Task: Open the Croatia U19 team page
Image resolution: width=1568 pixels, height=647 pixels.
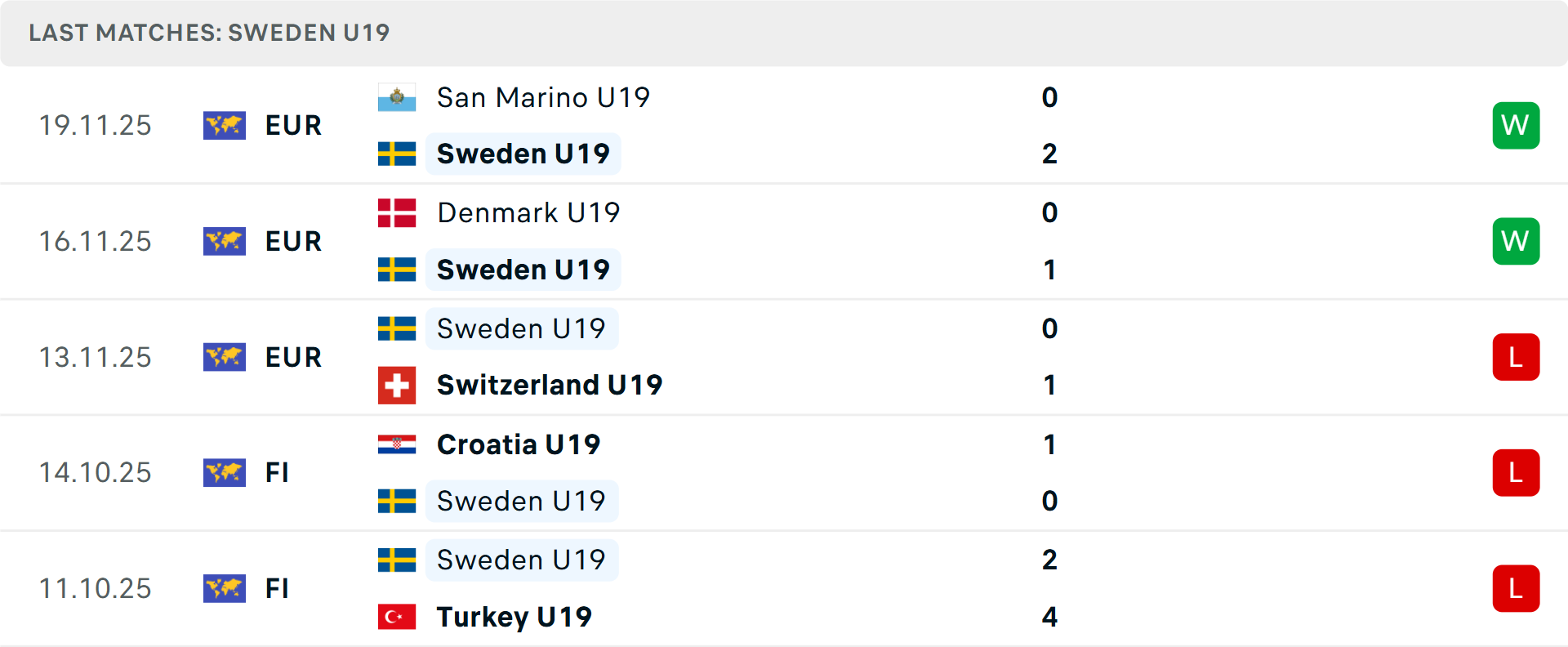Action: (519, 444)
